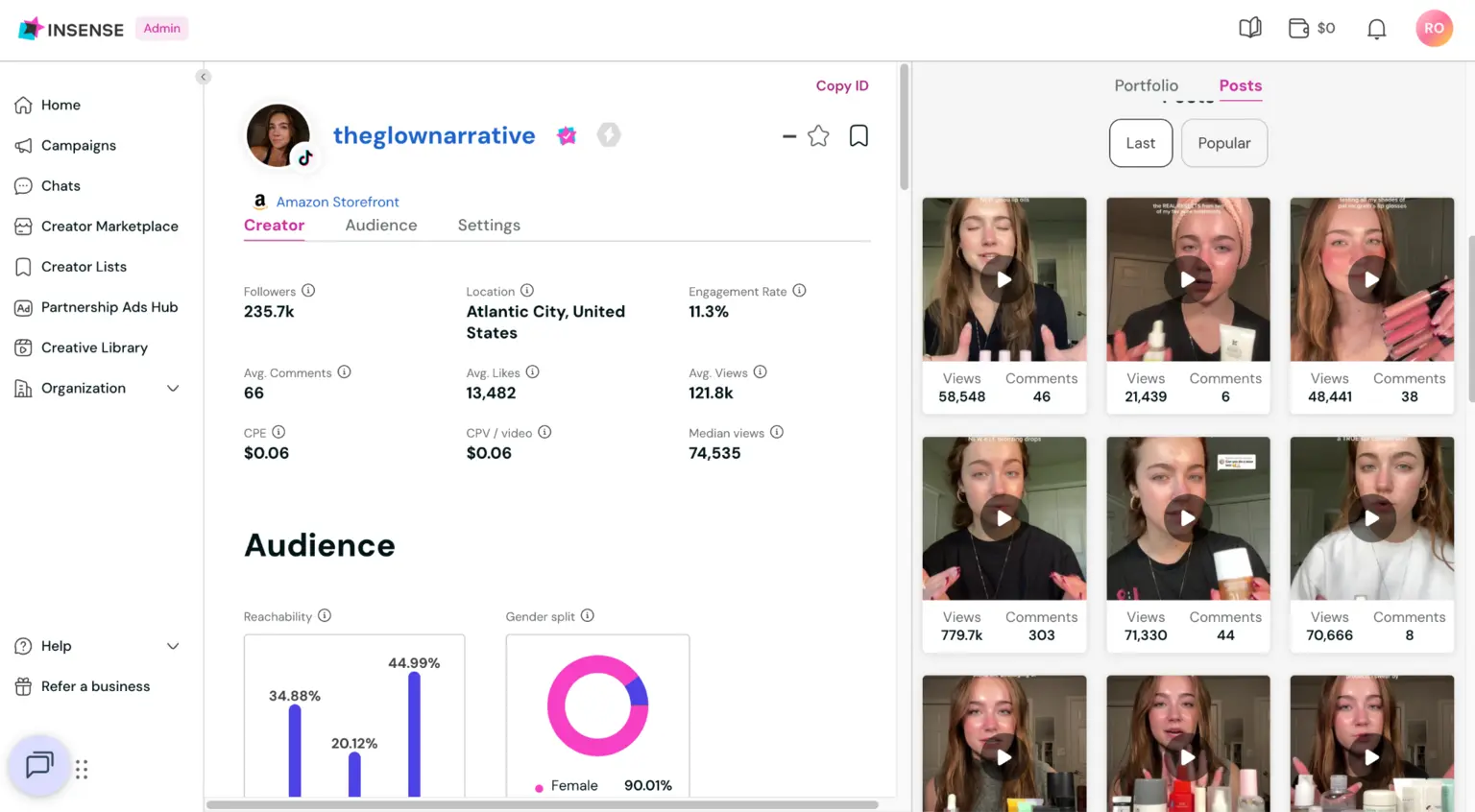The width and height of the screenshot is (1475, 812).
Task: Click the 11.3% engagement rate value
Action: (709, 312)
